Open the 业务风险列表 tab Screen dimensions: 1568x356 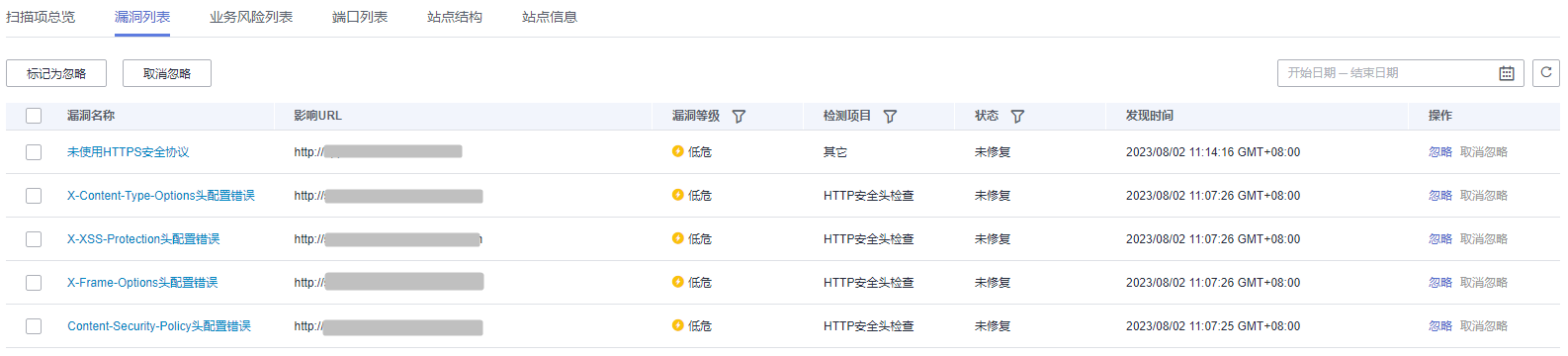[x=251, y=17]
